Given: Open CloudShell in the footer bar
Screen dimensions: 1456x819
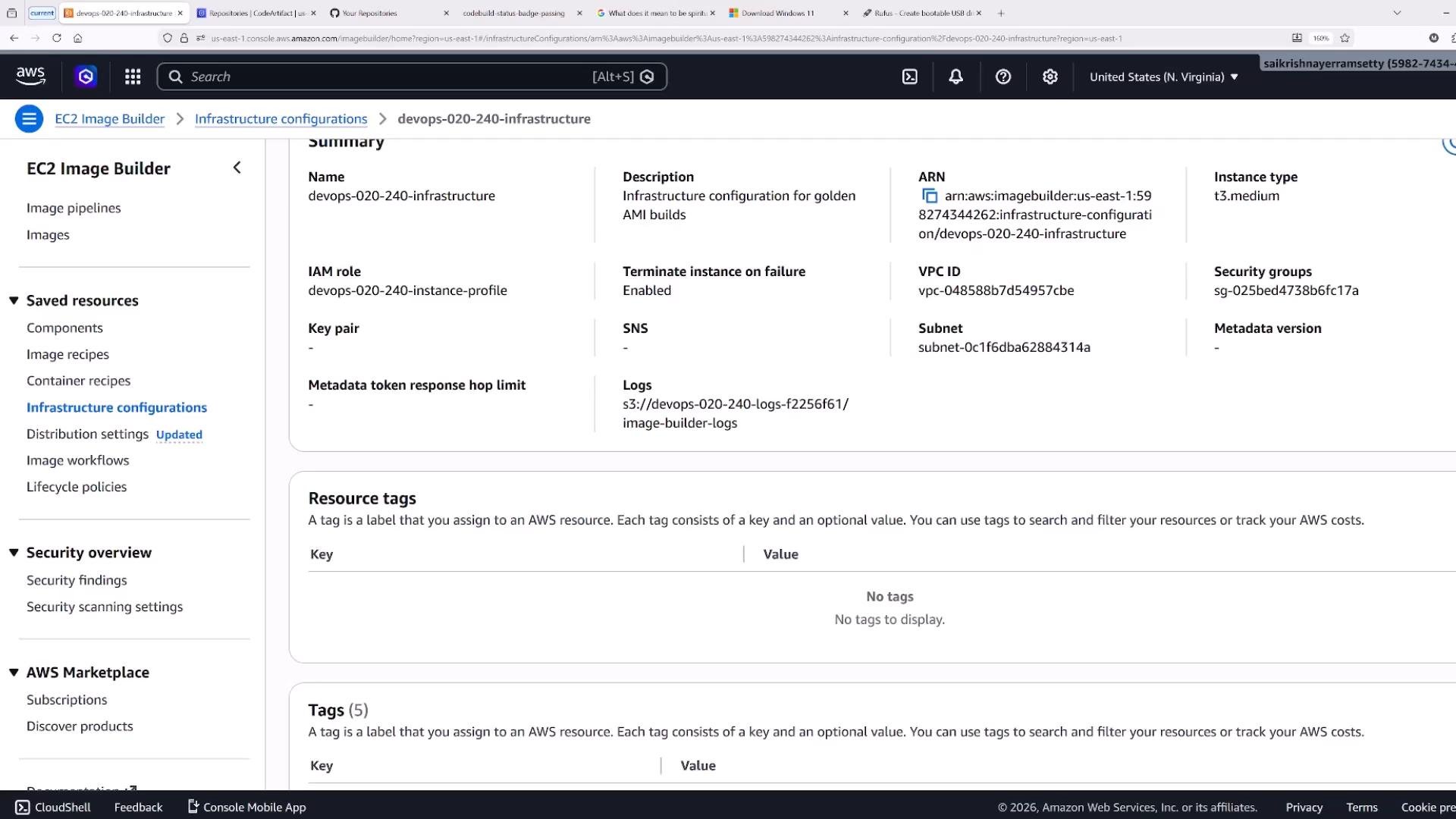Looking at the screenshot, I should [53, 807].
